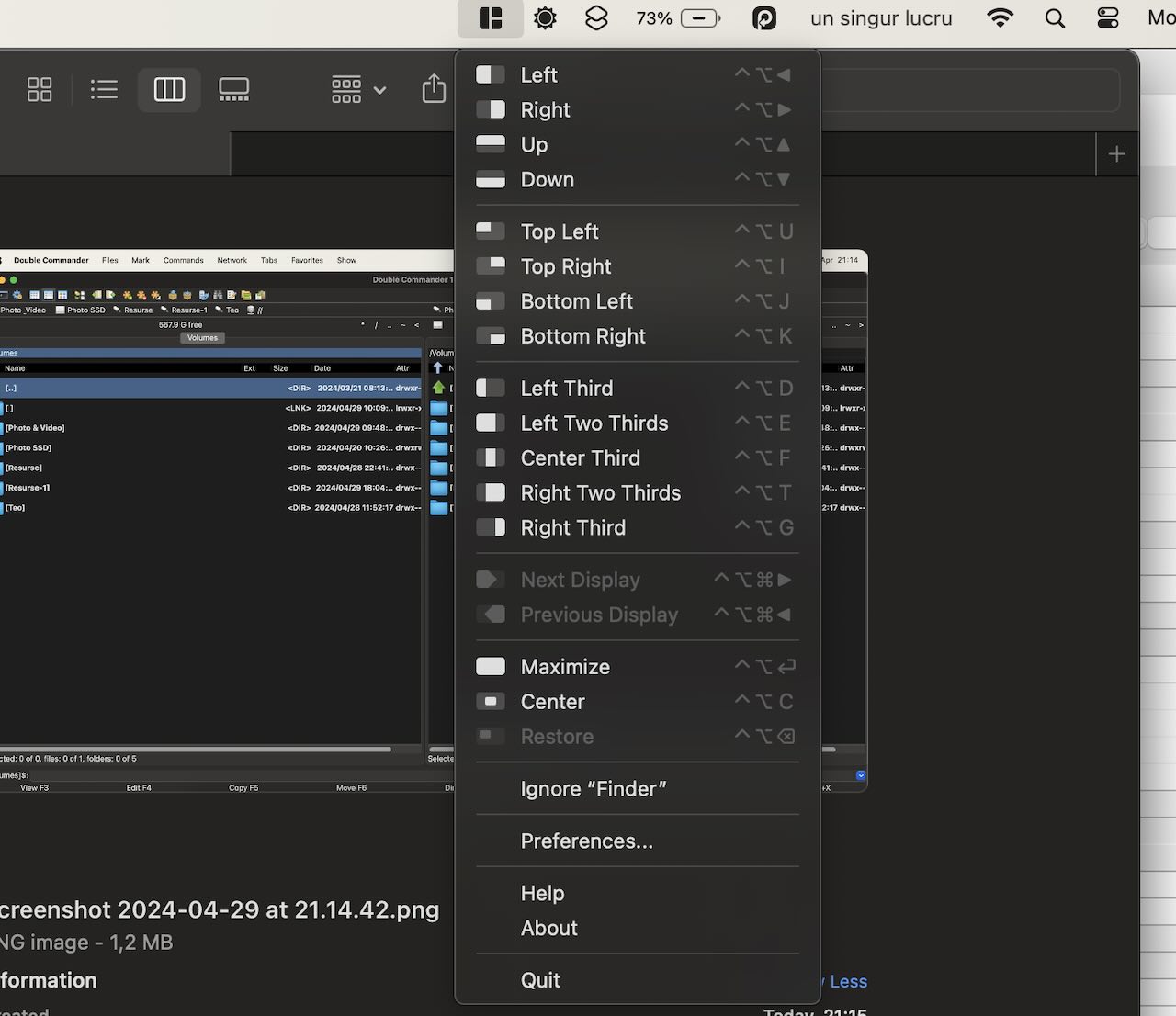Switch Finder to gallery view

pyautogui.click(x=233, y=89)
